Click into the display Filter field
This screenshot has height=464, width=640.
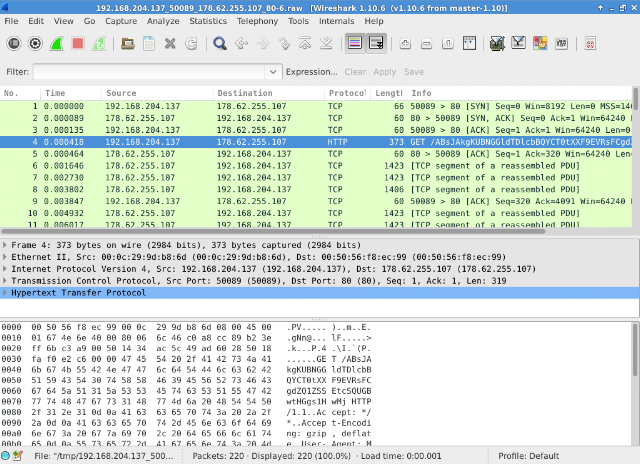(x=149, y=72)
